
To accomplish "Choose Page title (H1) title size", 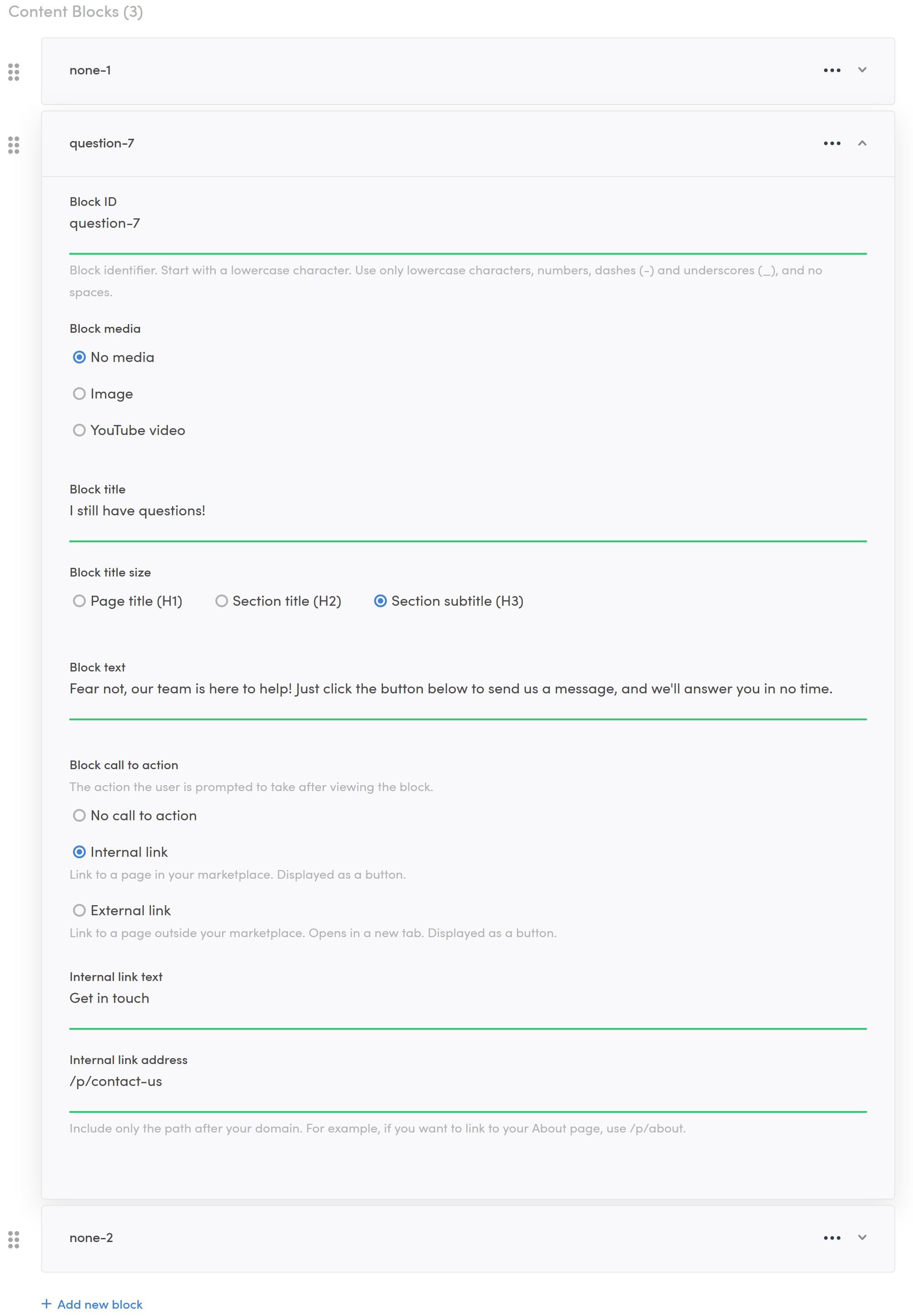I will coord(79,601).
